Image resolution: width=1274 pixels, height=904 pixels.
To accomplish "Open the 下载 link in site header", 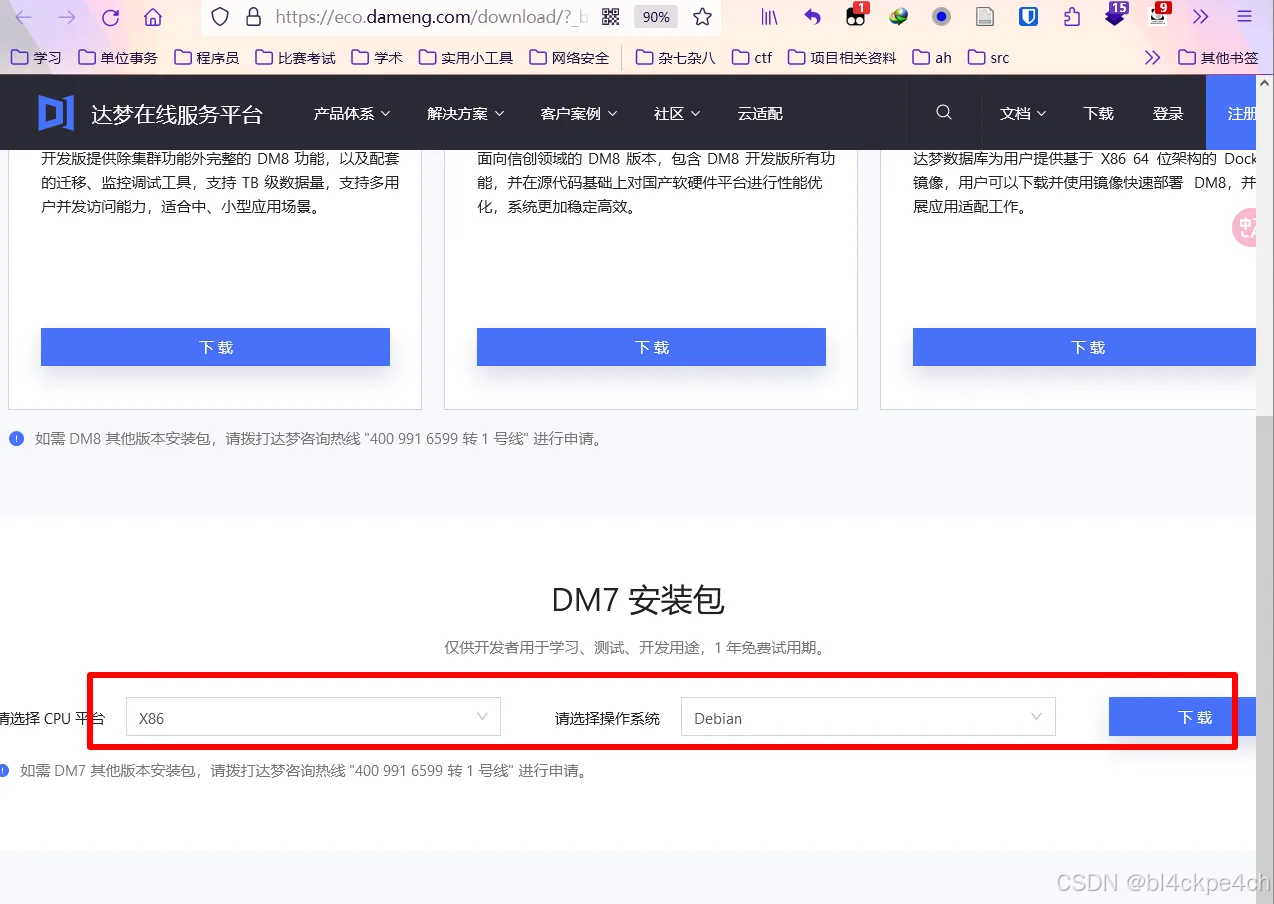I will pos(1098,114).
